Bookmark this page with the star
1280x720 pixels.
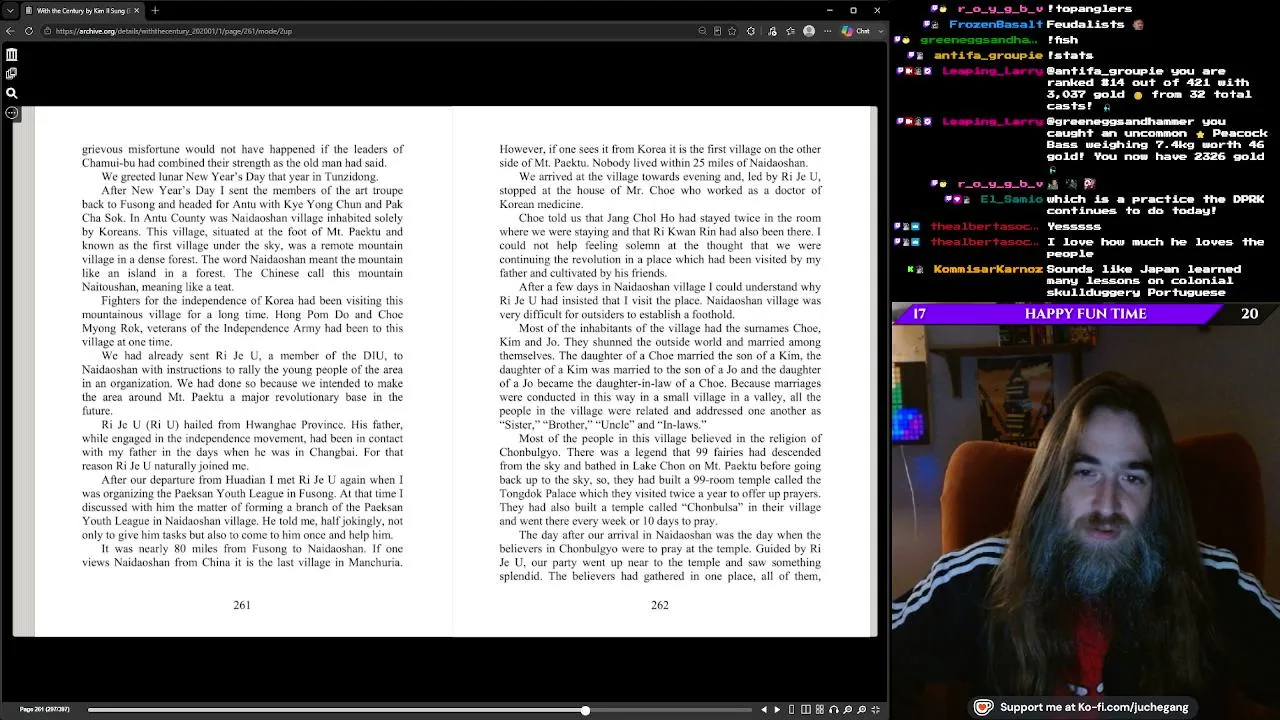(x=732, y=31)
